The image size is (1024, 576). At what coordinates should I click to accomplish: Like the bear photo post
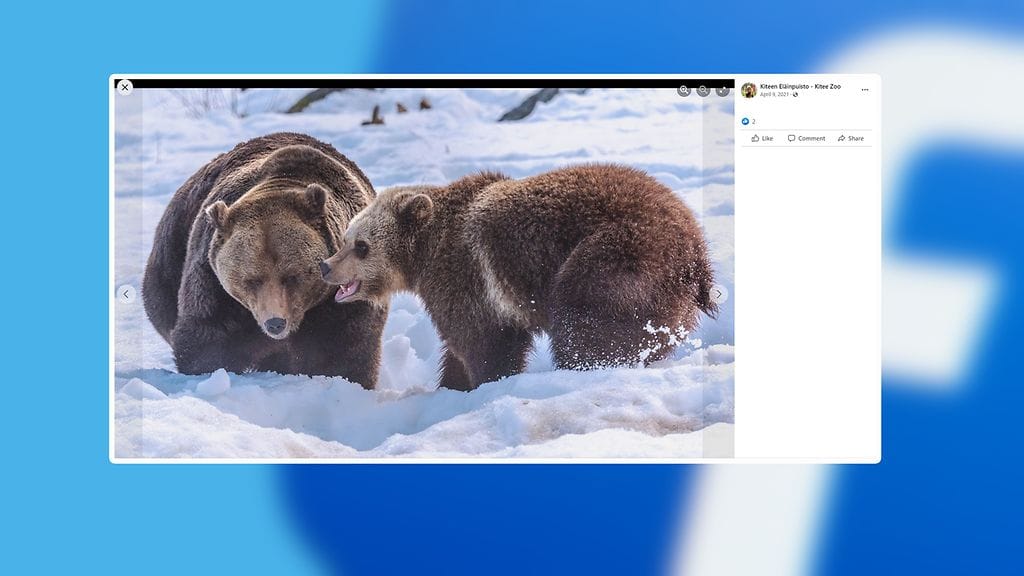pyautogui.click(x=762, y=138)
